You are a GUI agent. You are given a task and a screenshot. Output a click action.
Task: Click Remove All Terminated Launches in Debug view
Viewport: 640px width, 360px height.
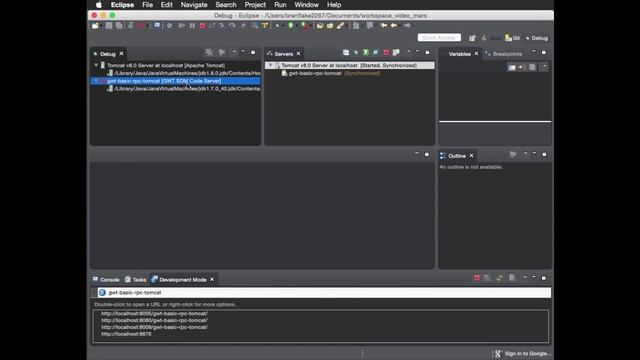[x=209, y=53]
